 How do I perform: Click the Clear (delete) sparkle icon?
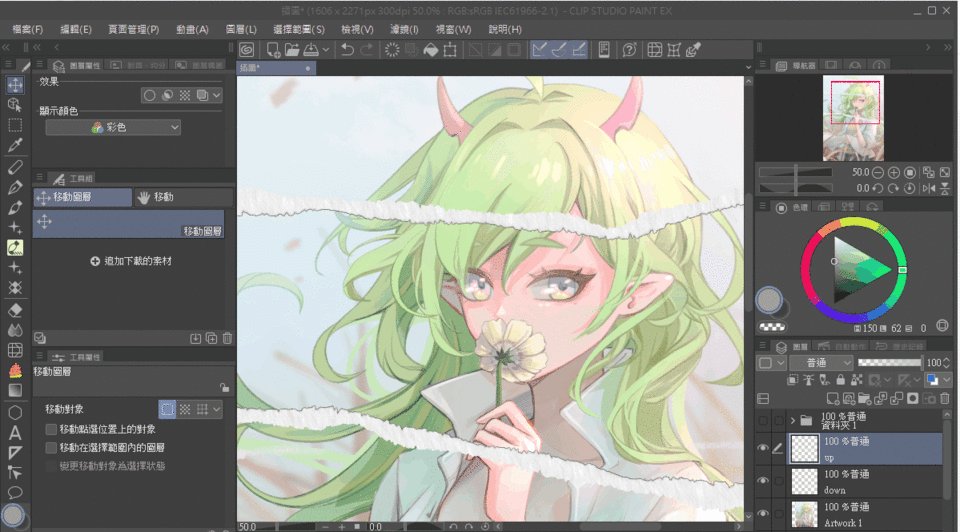[392, 50]
